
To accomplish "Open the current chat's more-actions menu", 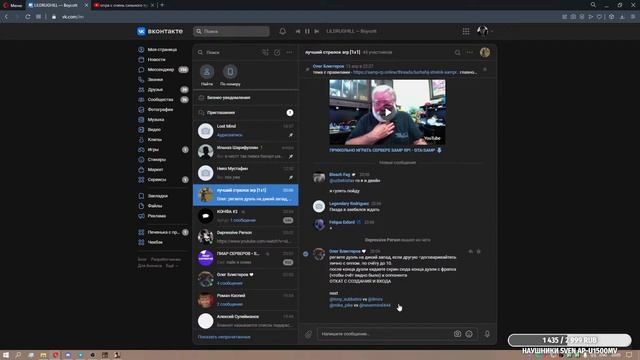I will point(470,52).
